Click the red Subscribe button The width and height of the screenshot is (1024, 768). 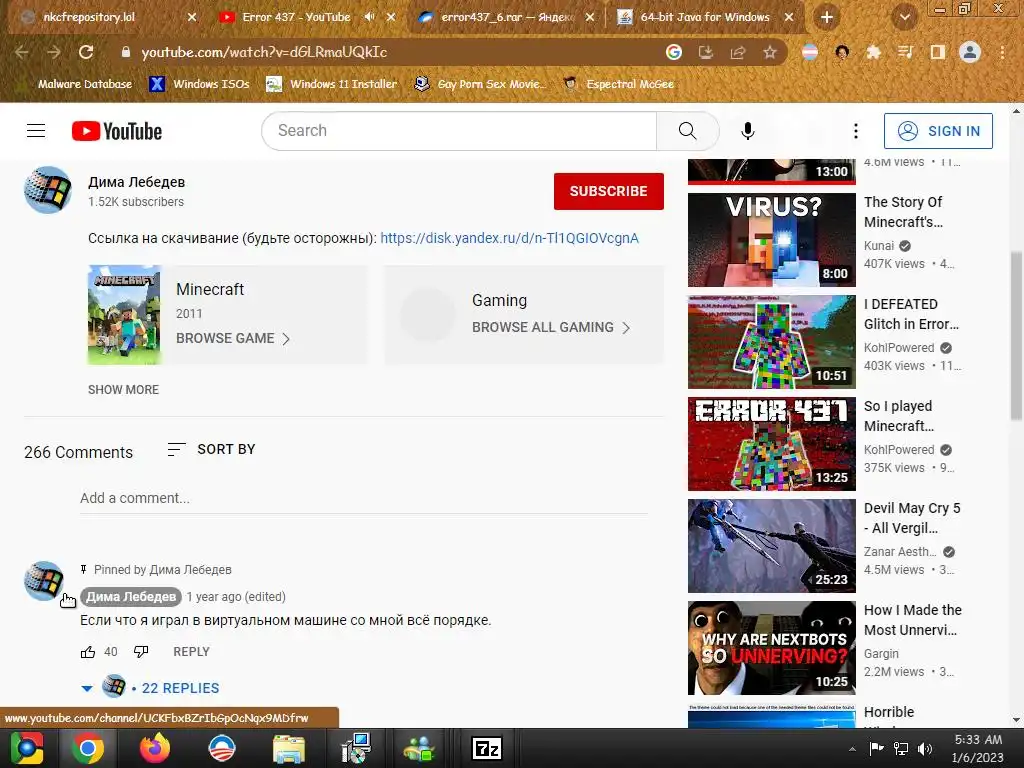(x=609, y=191)
